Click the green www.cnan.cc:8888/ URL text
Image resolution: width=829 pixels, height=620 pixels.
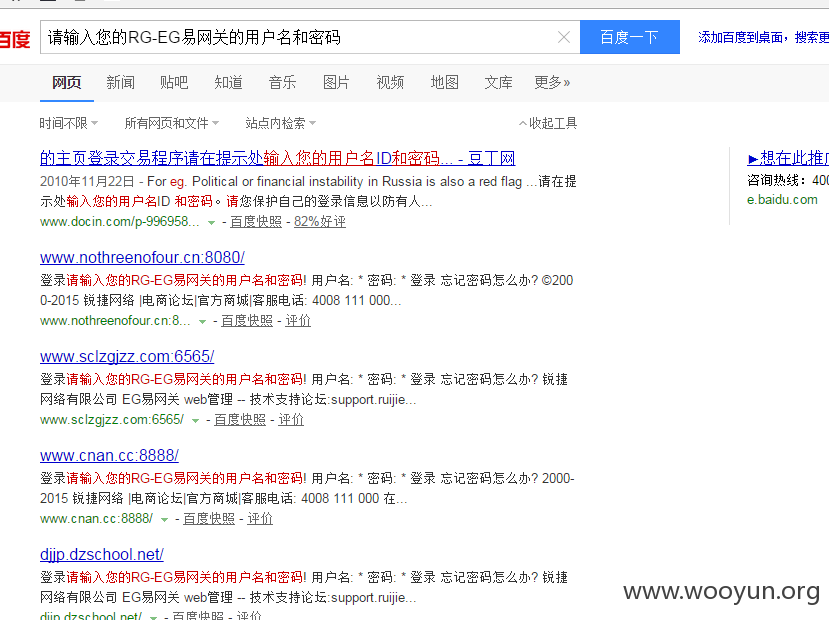click(96, 519)
